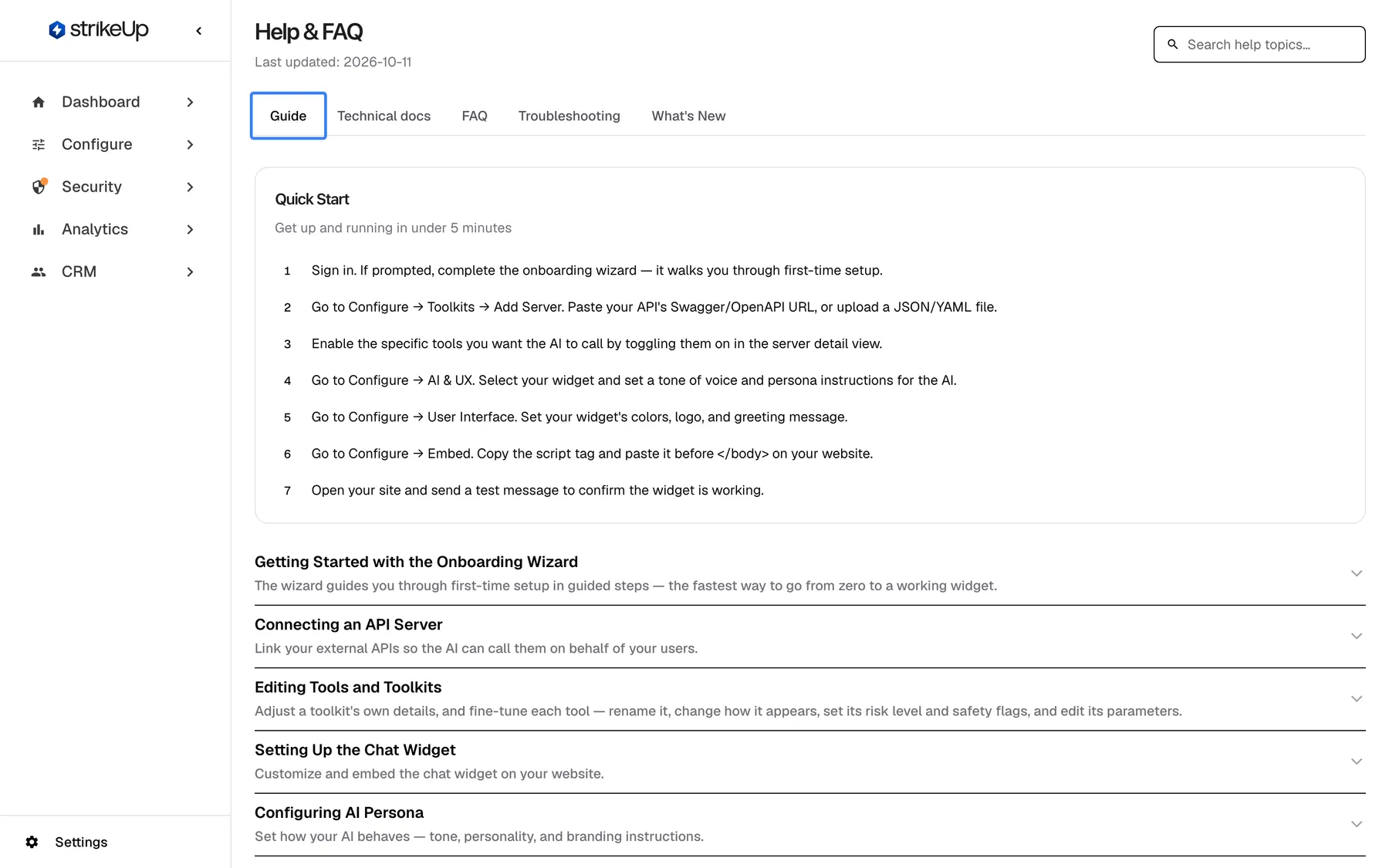Click step 7 about sending a test message
The image size is (1389, 868).
point(537,490)
